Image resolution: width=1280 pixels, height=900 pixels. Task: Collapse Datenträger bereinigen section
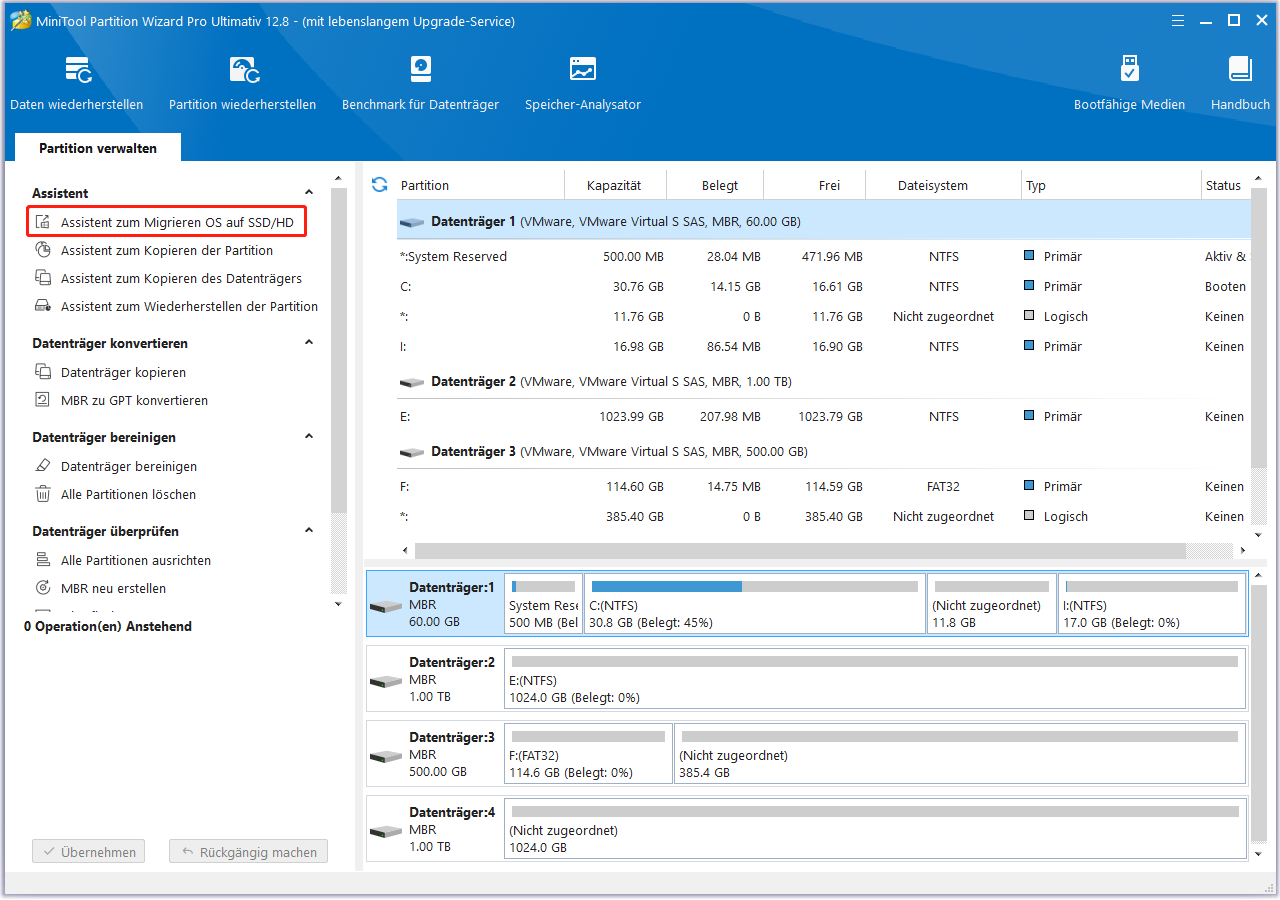coord(309,436)
